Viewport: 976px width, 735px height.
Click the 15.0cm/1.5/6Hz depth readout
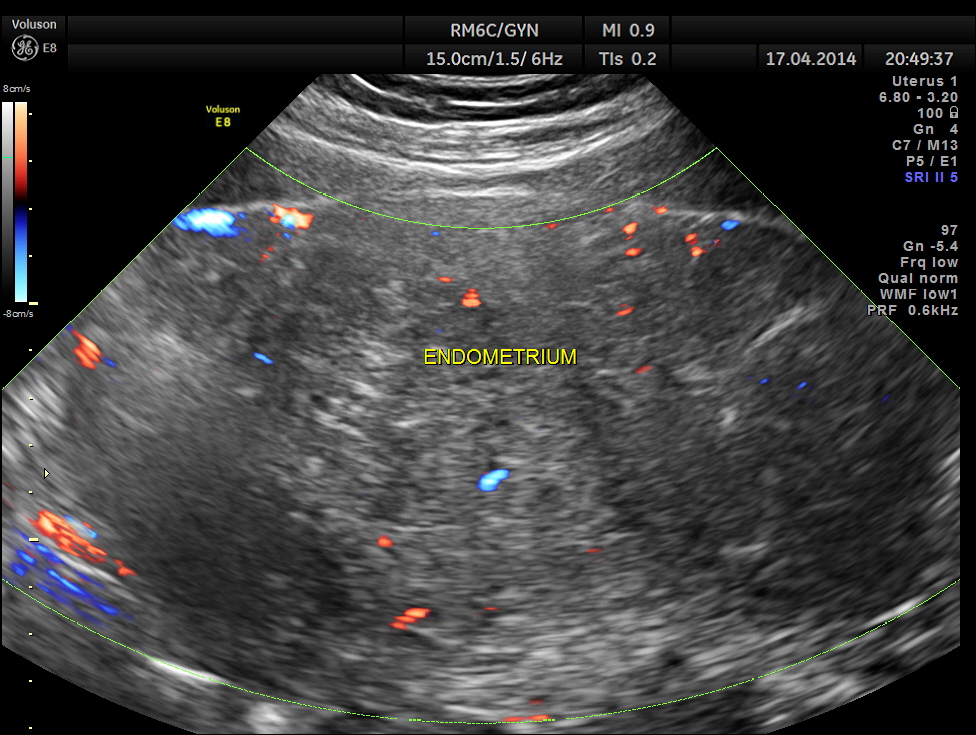pos(494,59)
